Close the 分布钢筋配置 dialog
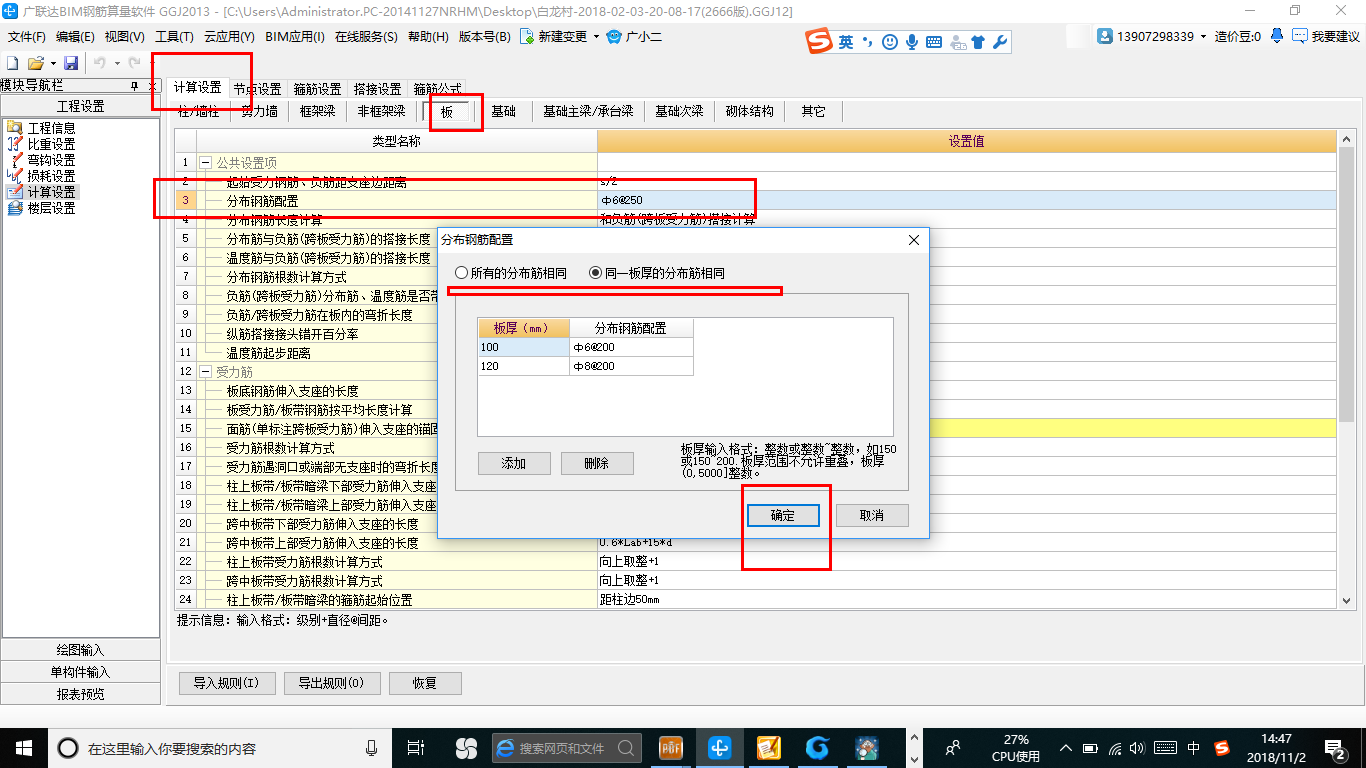This screenshot has height=768, width=1366. (913, 240)
